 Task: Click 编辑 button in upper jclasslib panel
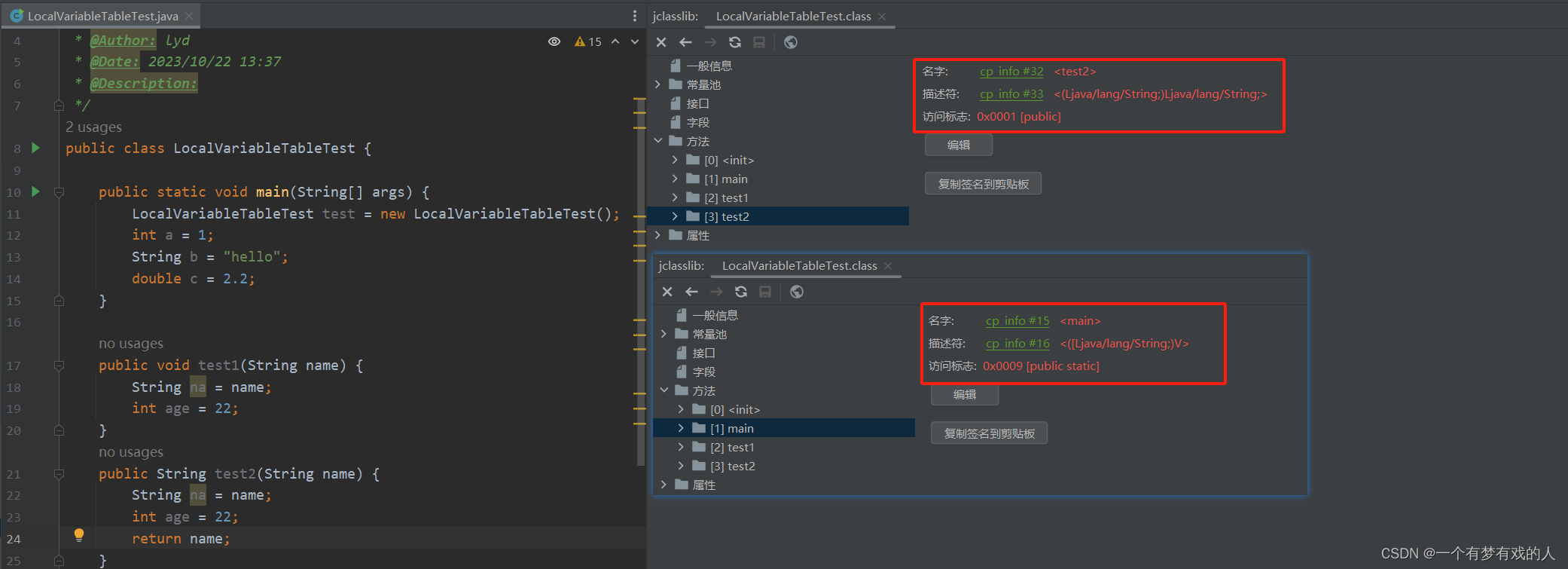pos(959,145)
